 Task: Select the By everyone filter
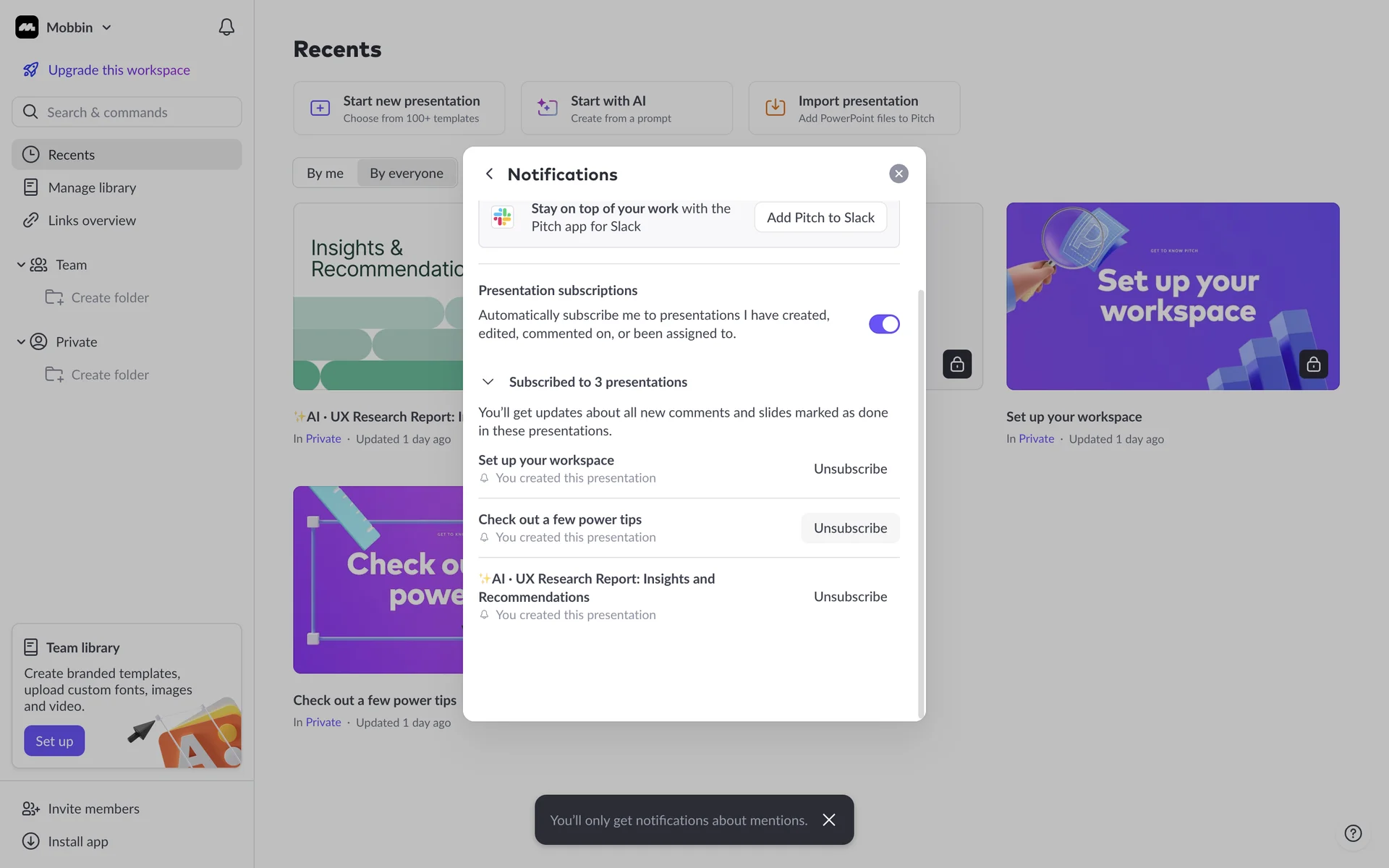tap(406, 173)
